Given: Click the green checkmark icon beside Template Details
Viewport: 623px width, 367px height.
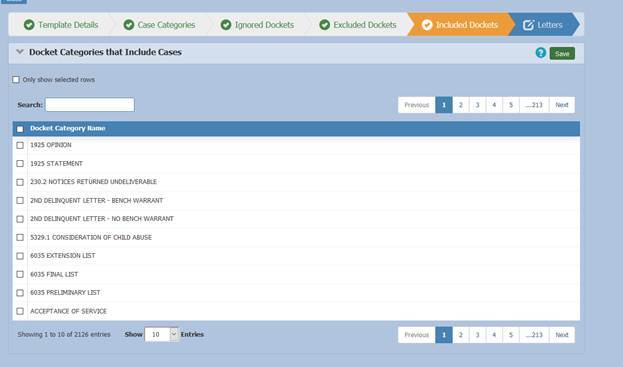Looking at the screenshot, I should [29, 25].
